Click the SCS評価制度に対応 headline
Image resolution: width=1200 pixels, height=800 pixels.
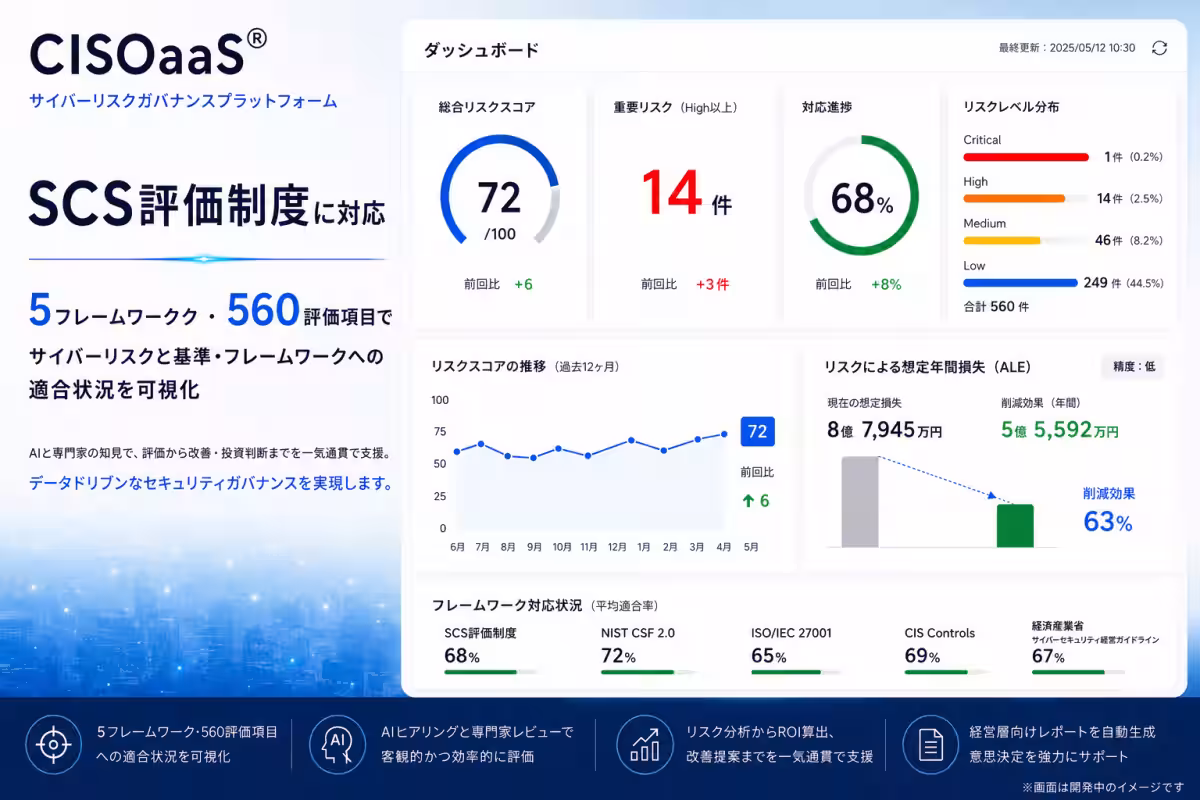[x=207, y=204]
